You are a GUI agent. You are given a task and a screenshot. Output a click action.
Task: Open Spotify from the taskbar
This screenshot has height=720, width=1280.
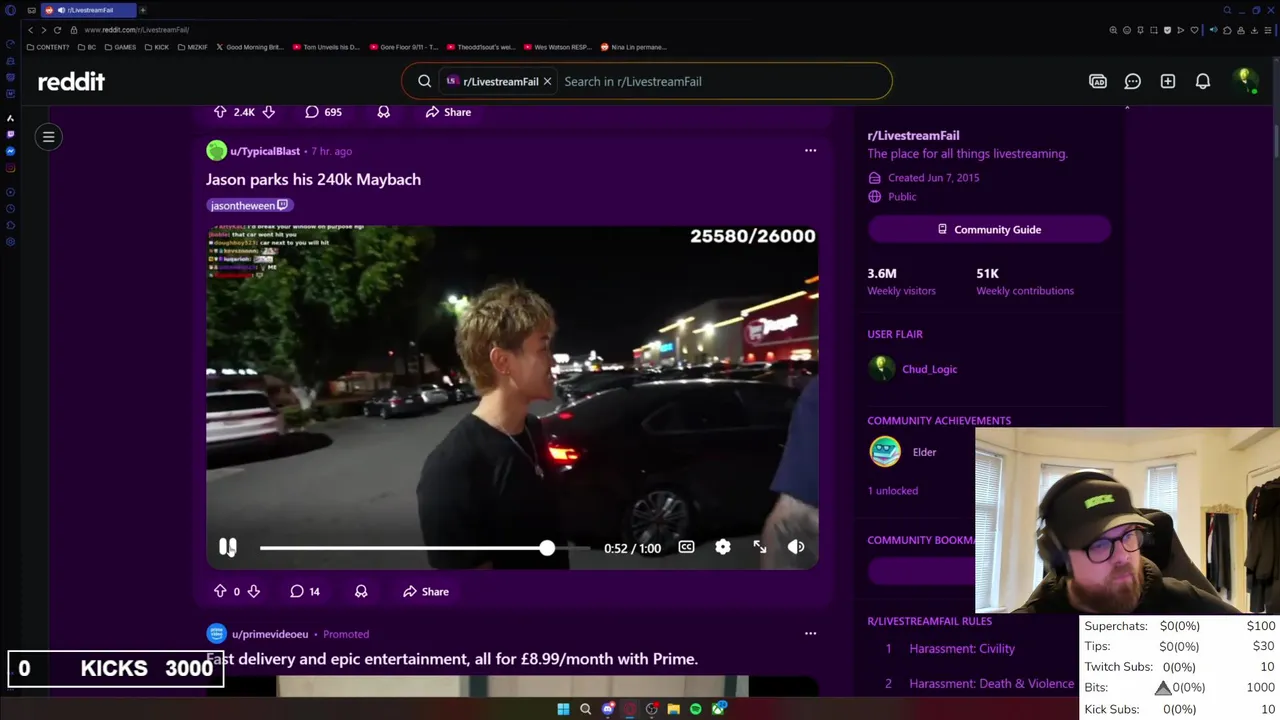pos(695,709)
